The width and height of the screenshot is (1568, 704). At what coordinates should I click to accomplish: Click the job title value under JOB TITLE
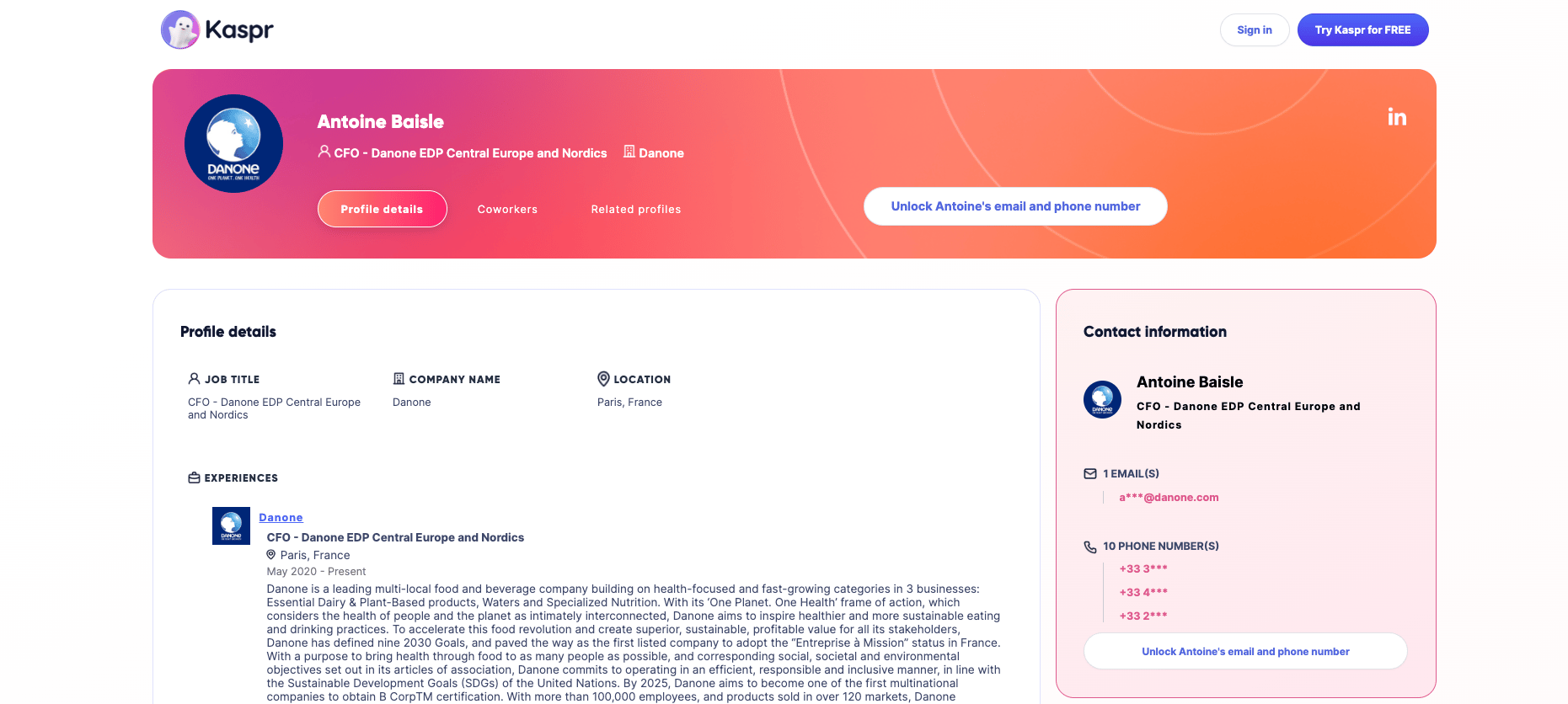pos(274,408)
